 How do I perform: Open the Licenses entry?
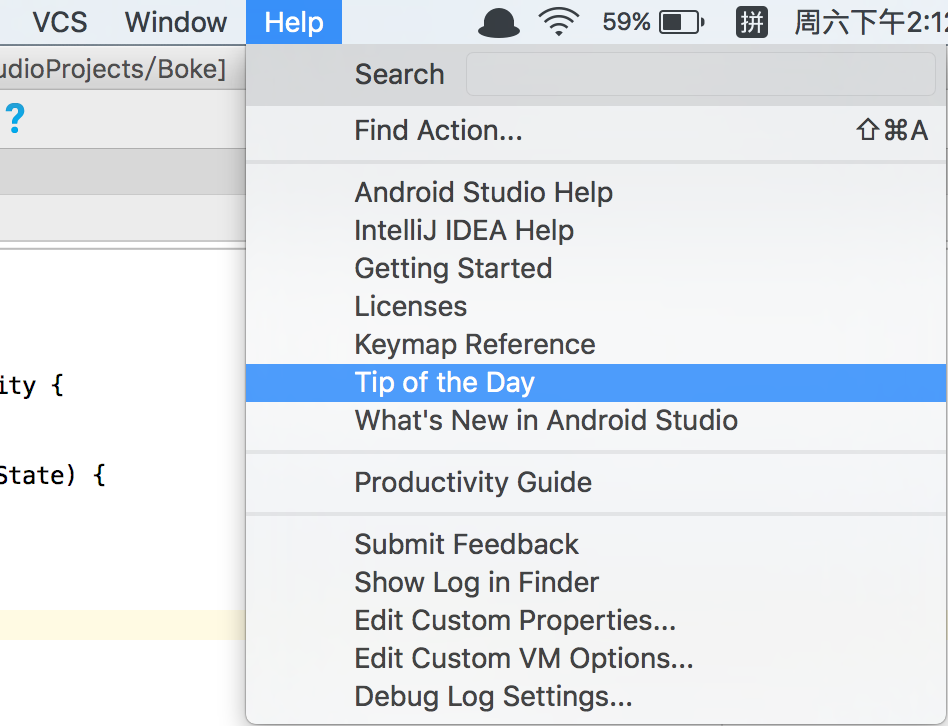point(596,307)
